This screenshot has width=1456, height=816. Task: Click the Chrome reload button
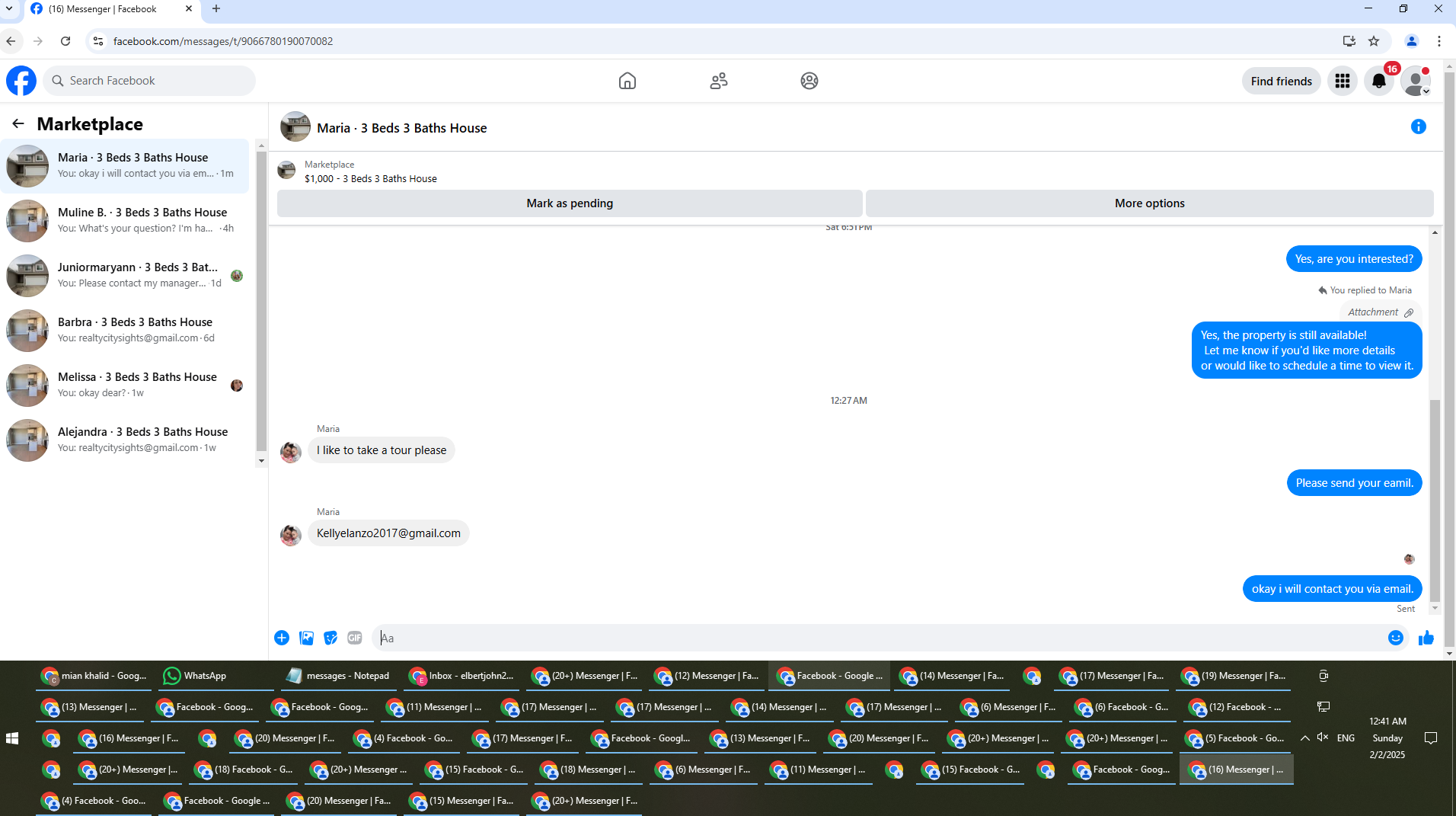pos(65,41)
